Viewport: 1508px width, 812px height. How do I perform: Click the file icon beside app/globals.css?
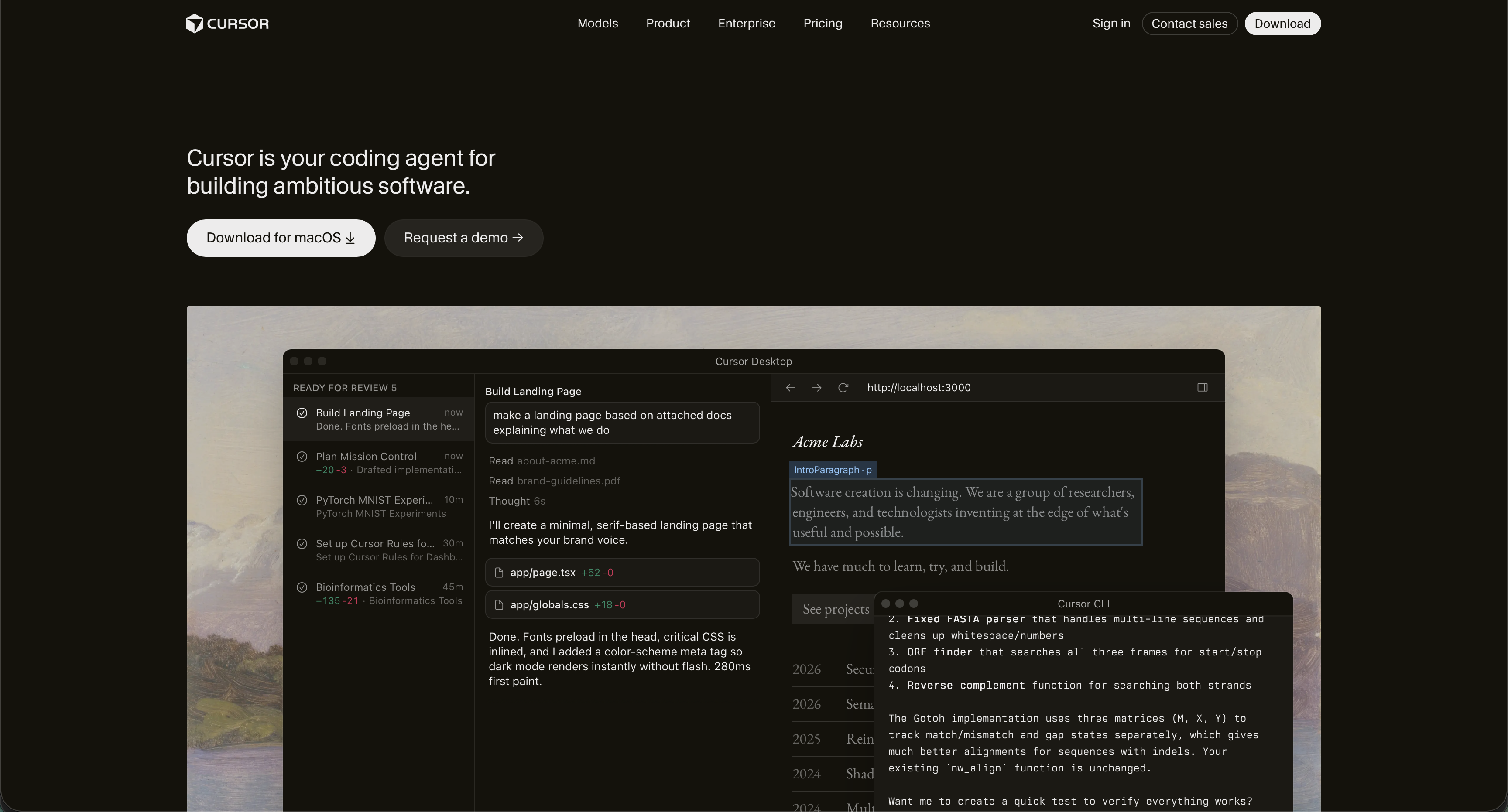coord(499,604)
